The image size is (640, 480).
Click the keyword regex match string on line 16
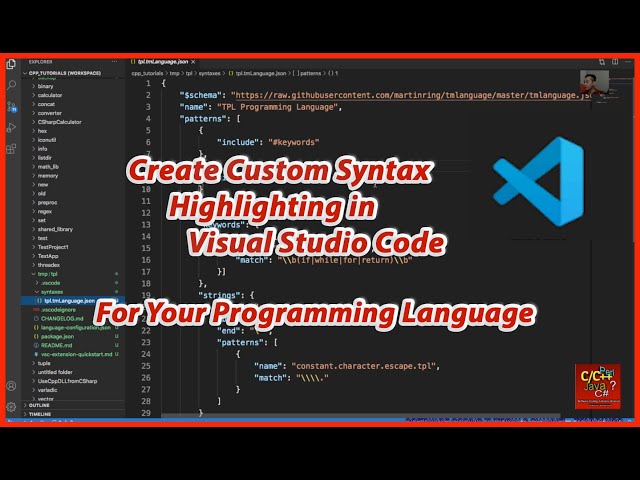[x=345, y=260]
